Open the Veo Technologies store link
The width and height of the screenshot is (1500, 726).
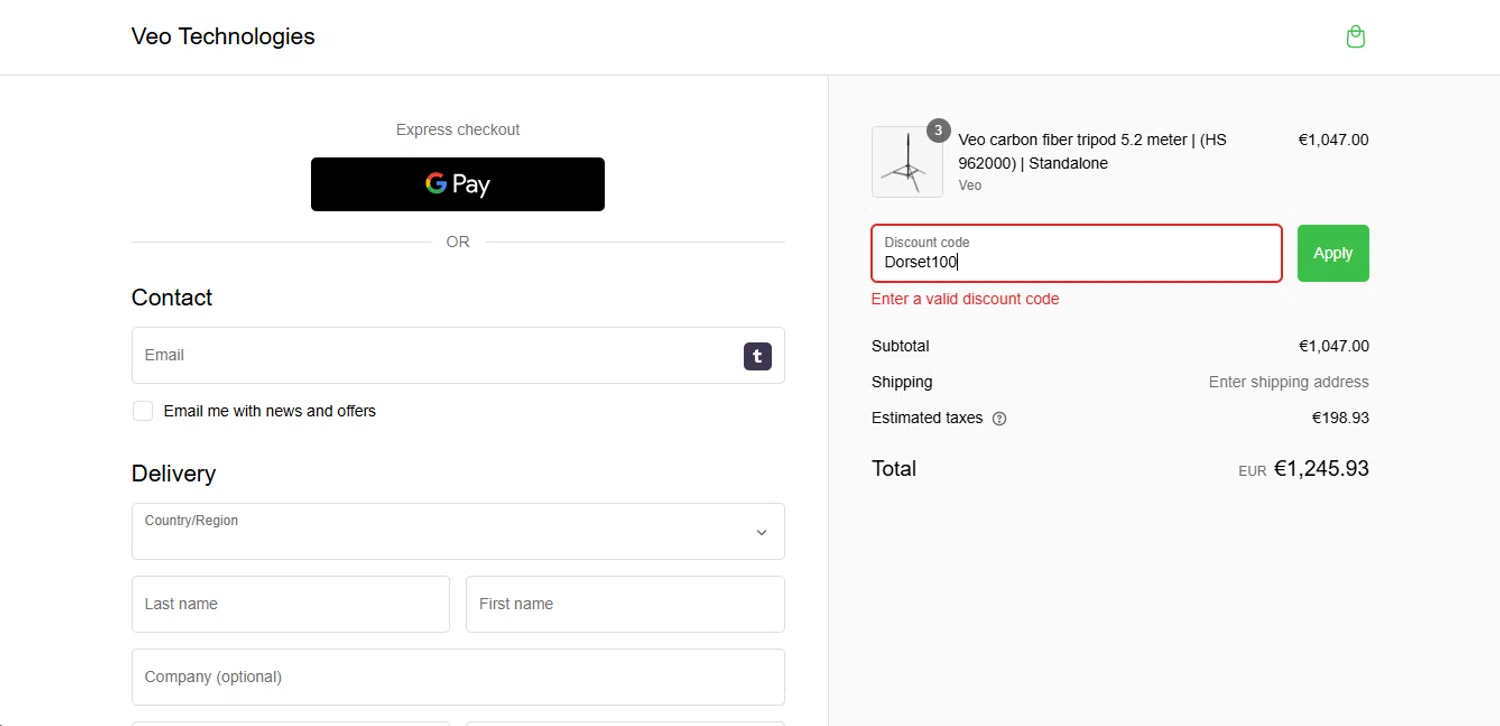click(x=223, y=36)
